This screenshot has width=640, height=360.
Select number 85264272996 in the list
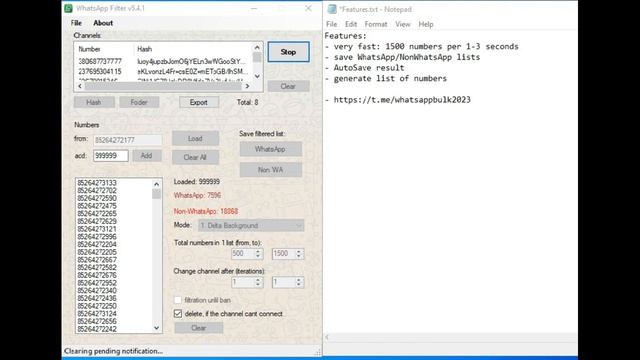pyautogui.click(x=97, y=237)
